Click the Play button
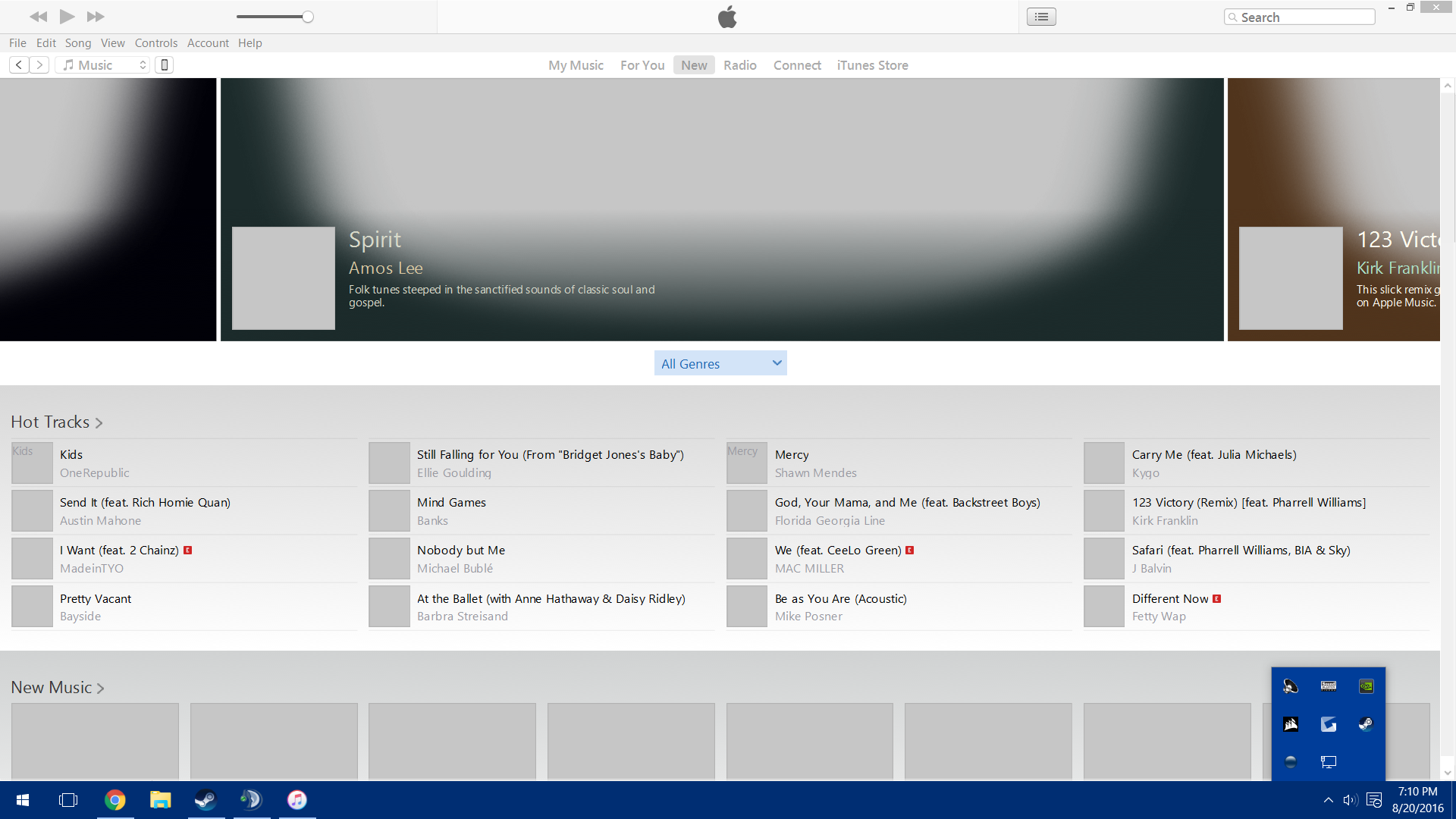The width and height of the screenshot is (1456, 819). click(x=67, y=16)
